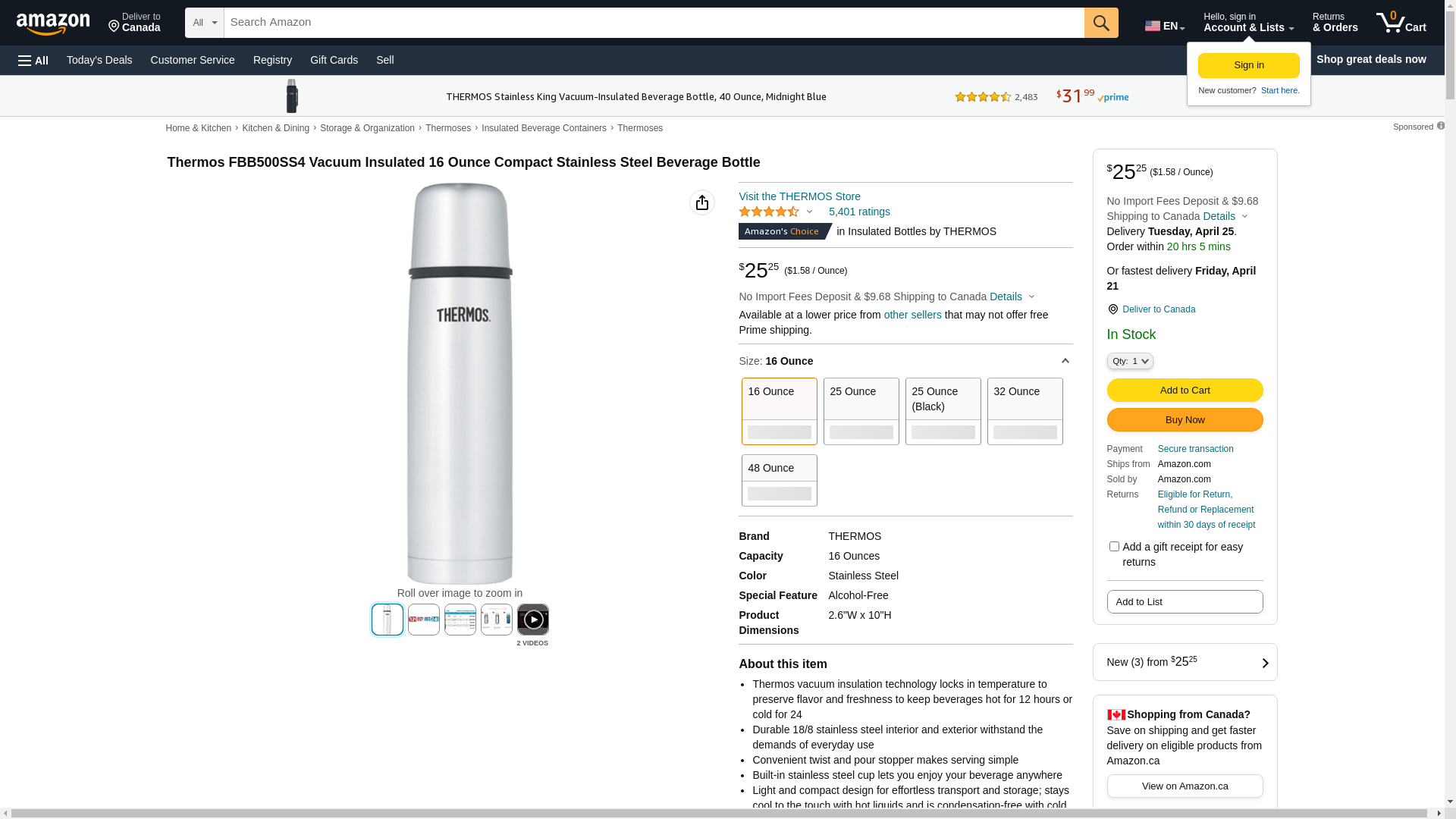Select the 32 Ounce size option
This screenshot has height=819, width=1456.
(1025, 410)
